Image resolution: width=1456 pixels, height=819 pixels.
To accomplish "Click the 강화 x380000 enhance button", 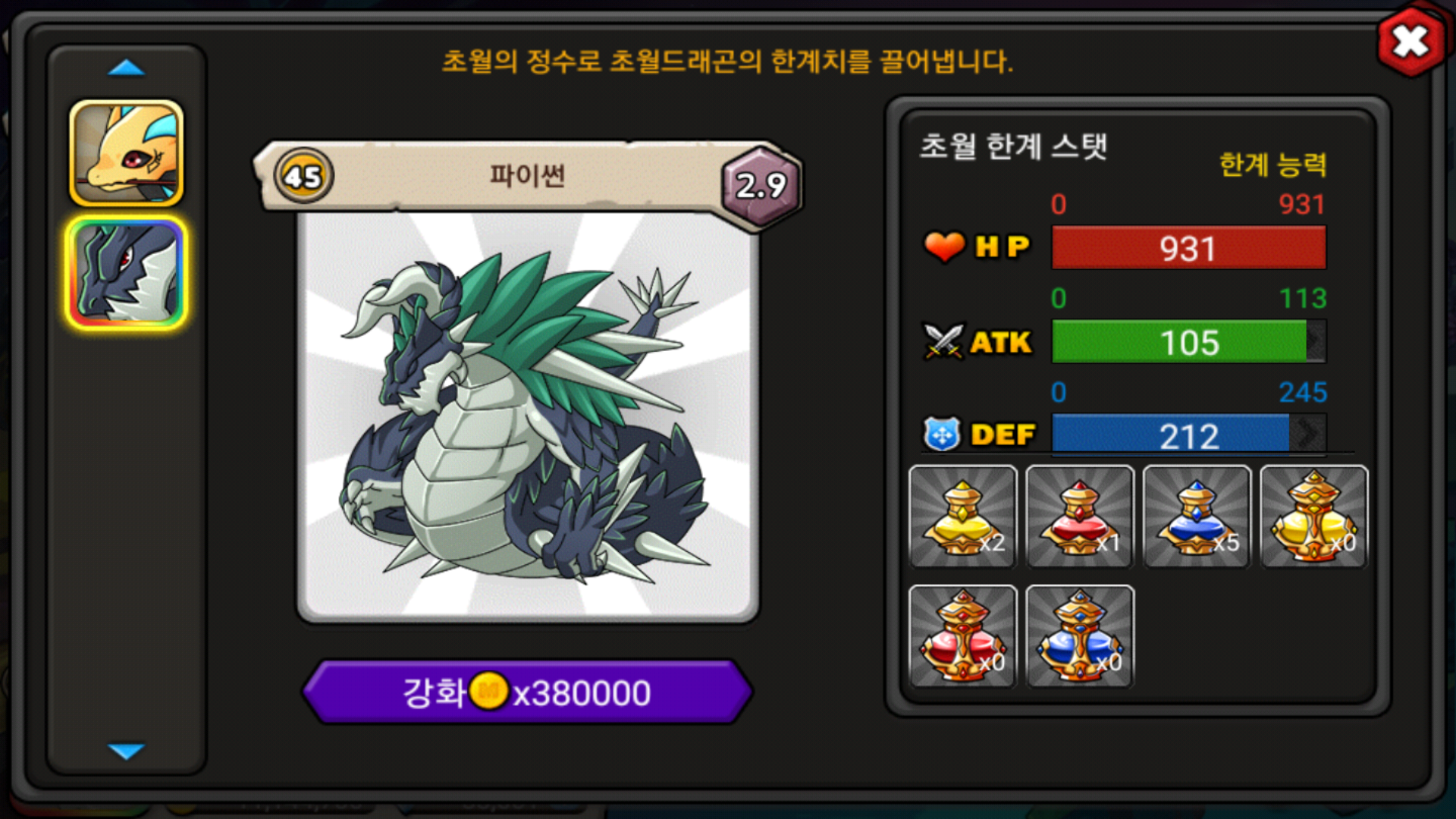I will [527, 692].
